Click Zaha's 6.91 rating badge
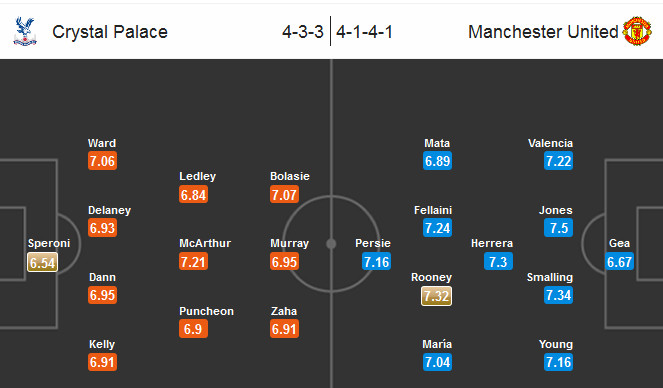Image resolution: width=663 pixels, height=388 pixels. point(285,329)
